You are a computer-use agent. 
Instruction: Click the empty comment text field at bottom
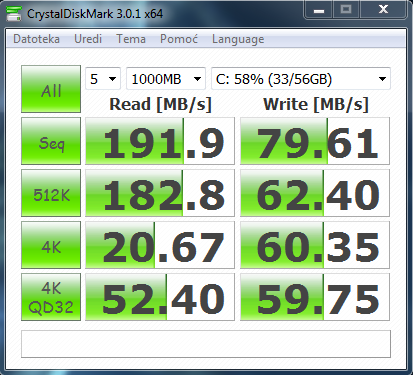[206, 344]
